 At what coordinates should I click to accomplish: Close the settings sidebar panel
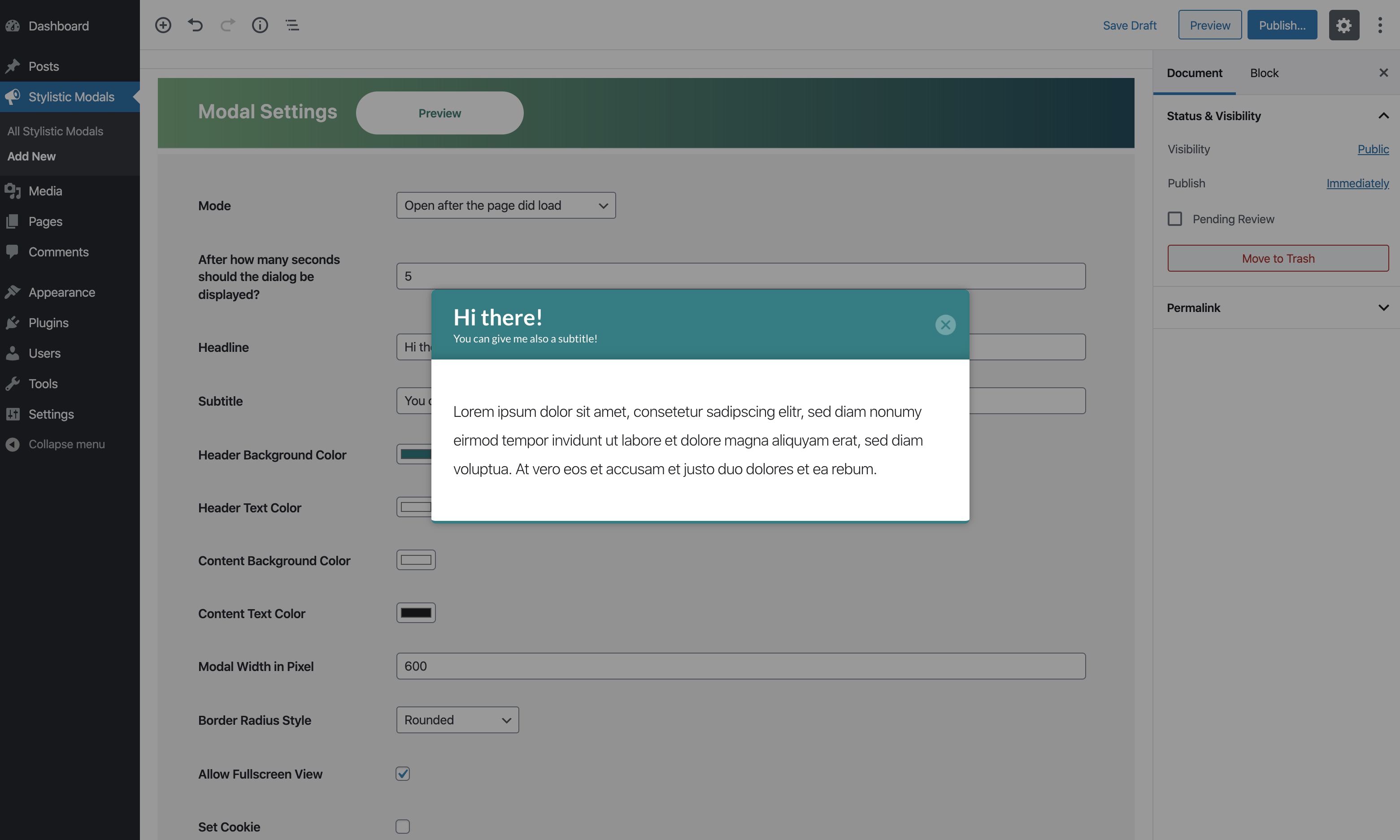click(1383, 73)
